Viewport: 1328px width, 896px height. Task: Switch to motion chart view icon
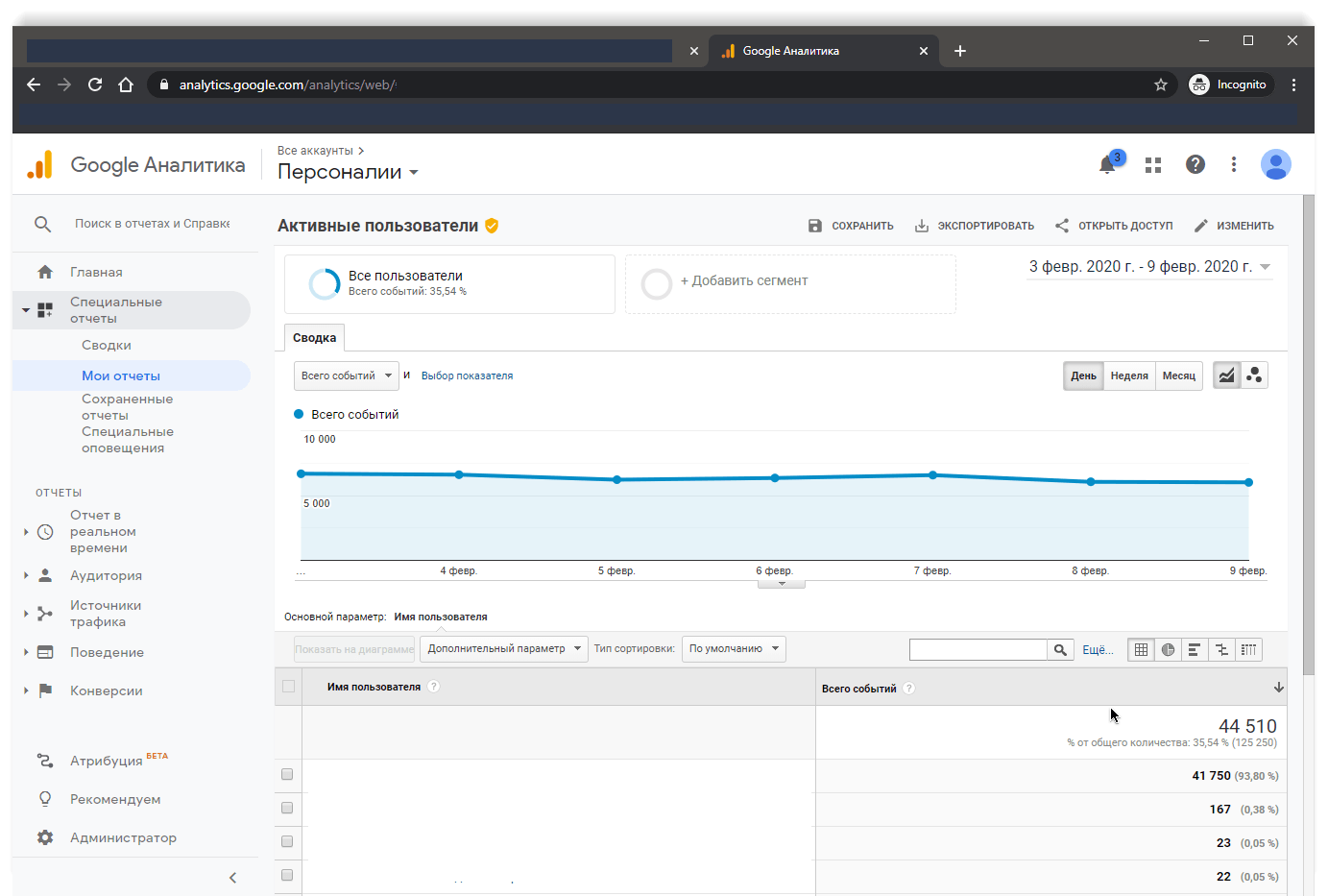(1254, 375)
